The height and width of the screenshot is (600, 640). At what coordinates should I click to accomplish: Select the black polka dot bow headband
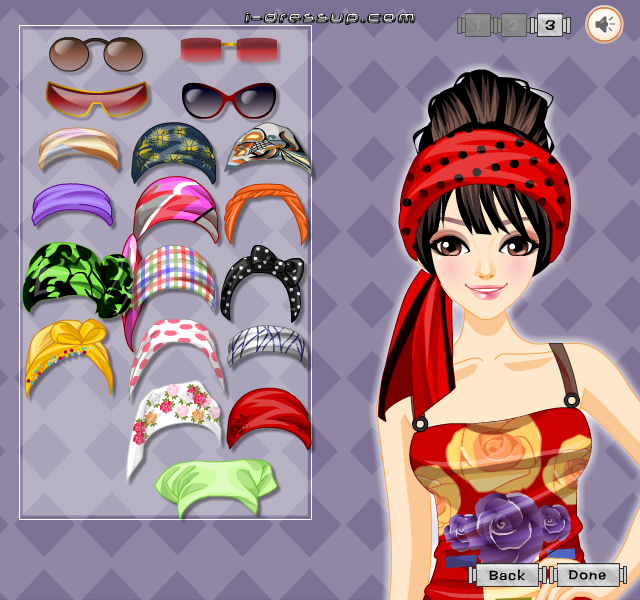tap(262, 283)
